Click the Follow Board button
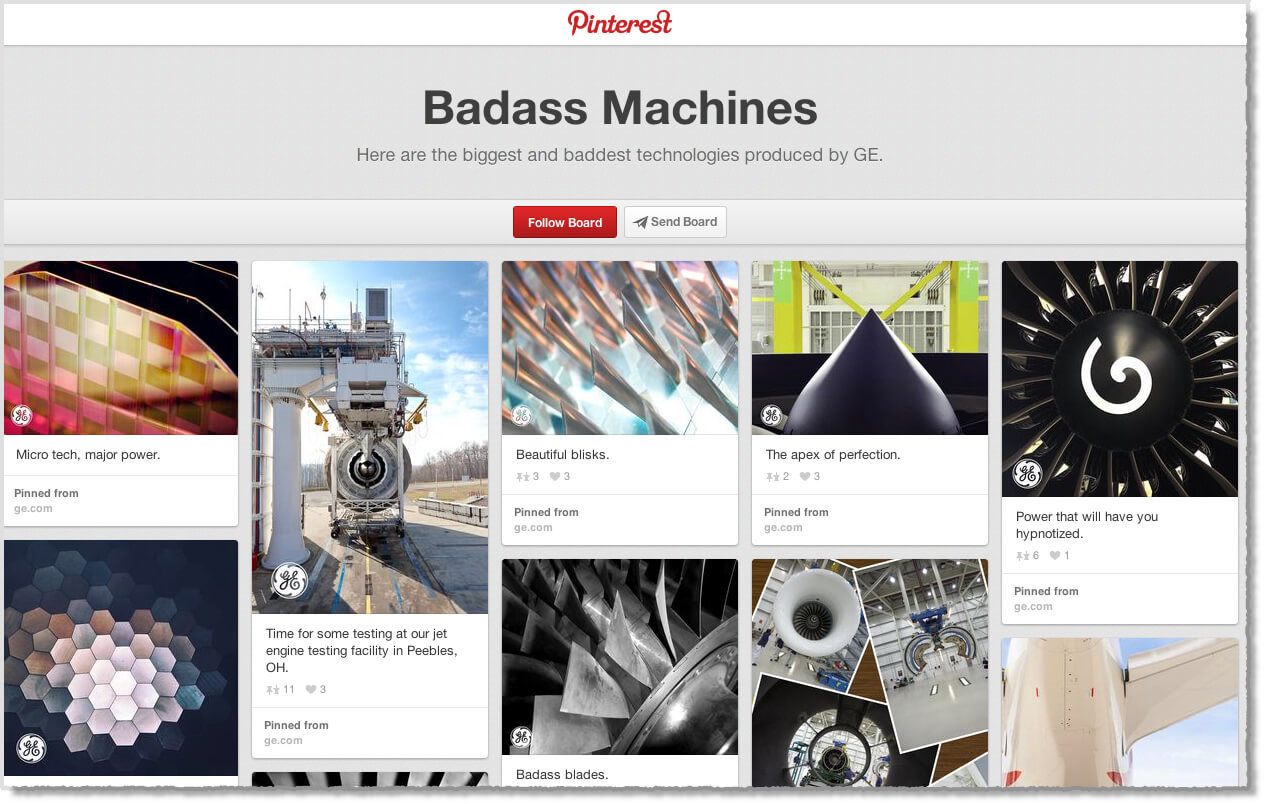The height and width of the screenshot is (804, 1264). [565, 222]
